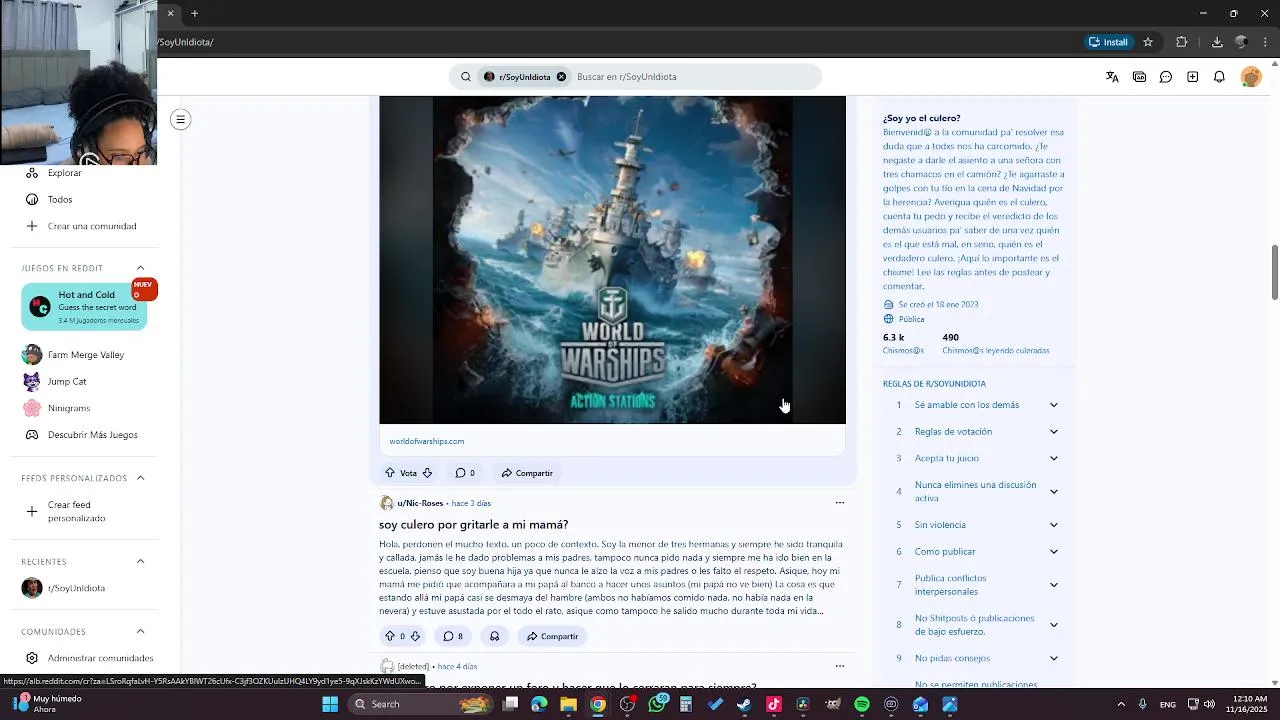This screenshot has width=1280, height=720.
Task: Upvote the World of Warships ad post
Action: click(390, 473)
